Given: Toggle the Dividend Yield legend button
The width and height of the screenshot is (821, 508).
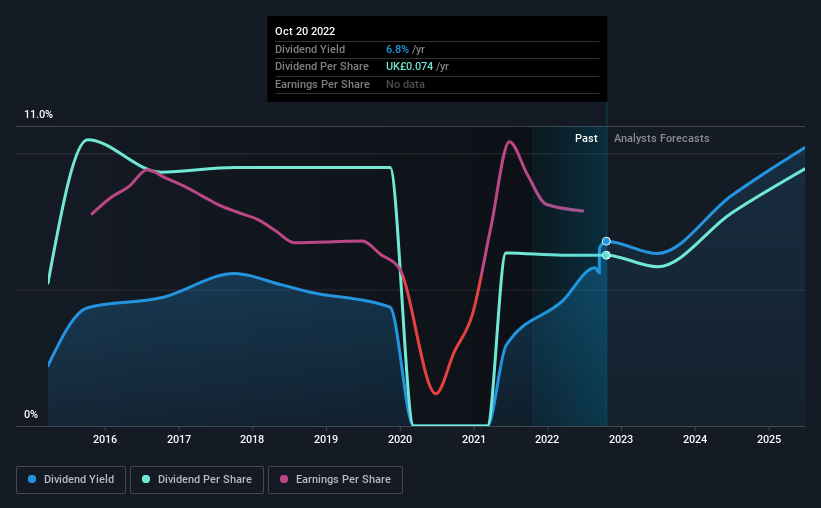Looking at the screenshot, I should [x=71, y=480].
